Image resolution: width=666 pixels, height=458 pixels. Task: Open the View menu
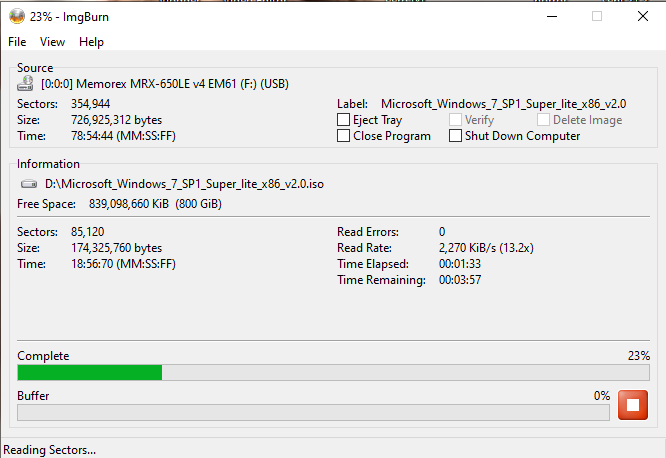point(52,42)
